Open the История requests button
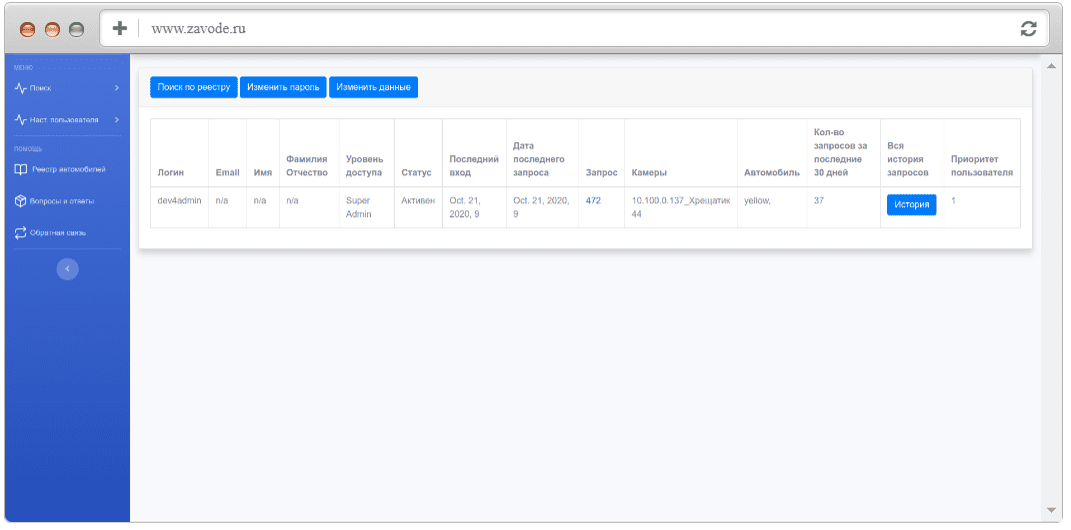1071x530 pixels. point(912,205)
